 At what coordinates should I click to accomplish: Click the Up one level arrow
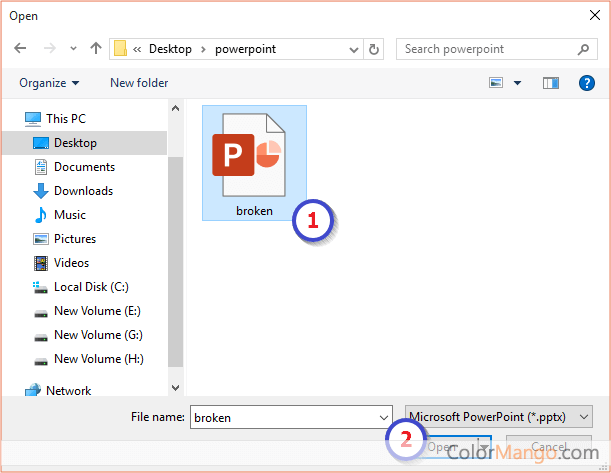click(x=96, y=48)
